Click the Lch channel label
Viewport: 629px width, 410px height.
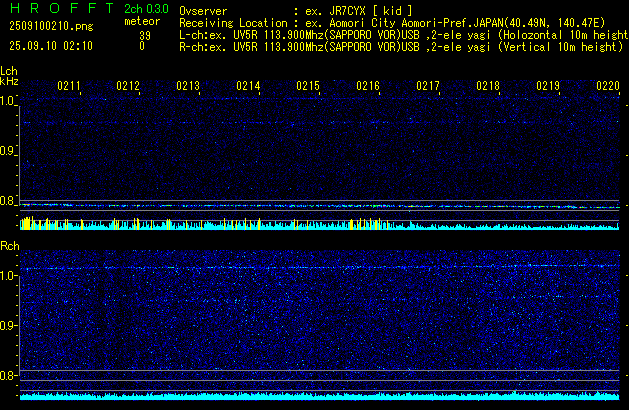(x=9, y=71)
